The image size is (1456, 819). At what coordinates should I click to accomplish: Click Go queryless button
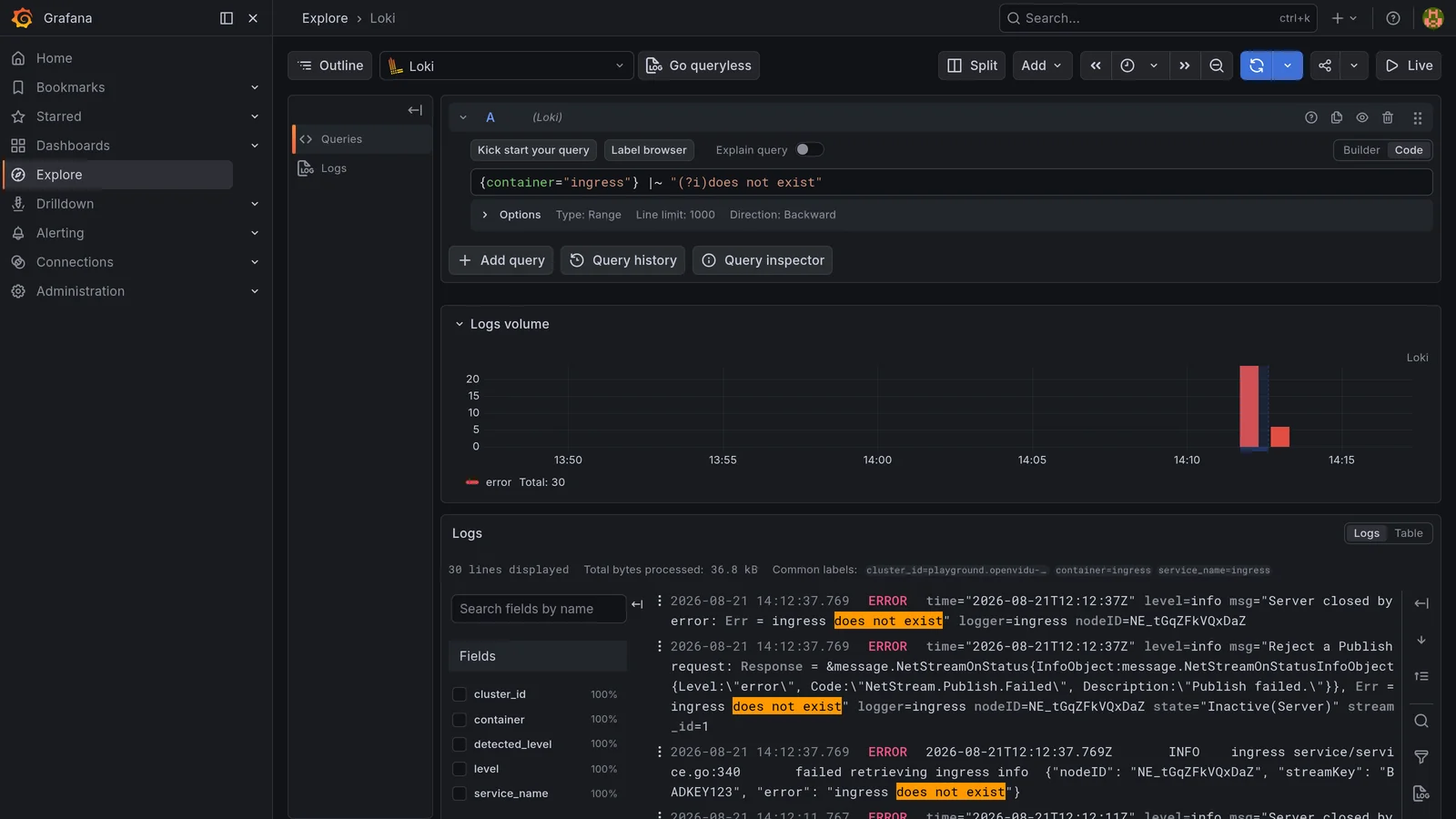pos(699,66)
